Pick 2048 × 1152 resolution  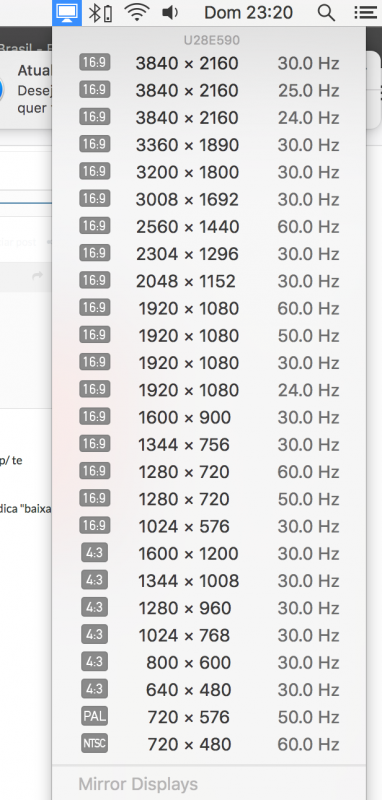(209, 281)
